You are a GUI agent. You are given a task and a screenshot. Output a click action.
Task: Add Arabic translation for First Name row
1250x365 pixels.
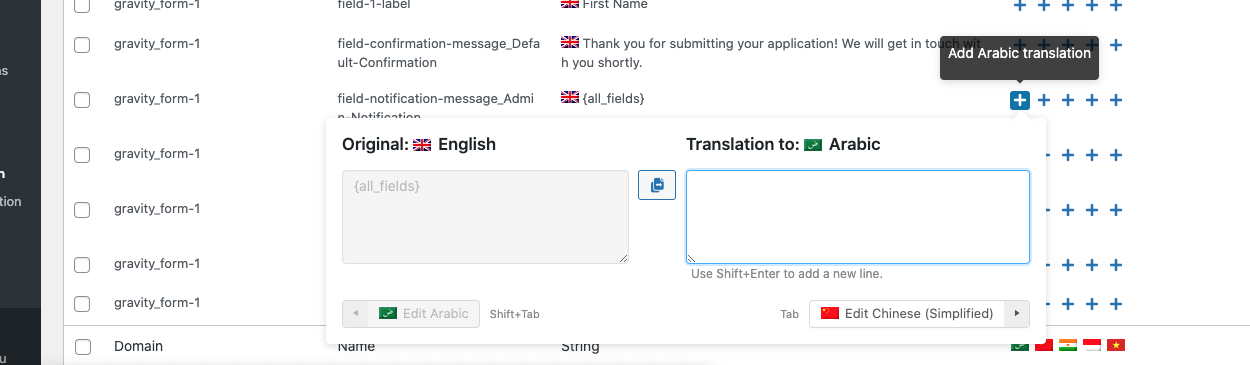tap(1019, 5)
